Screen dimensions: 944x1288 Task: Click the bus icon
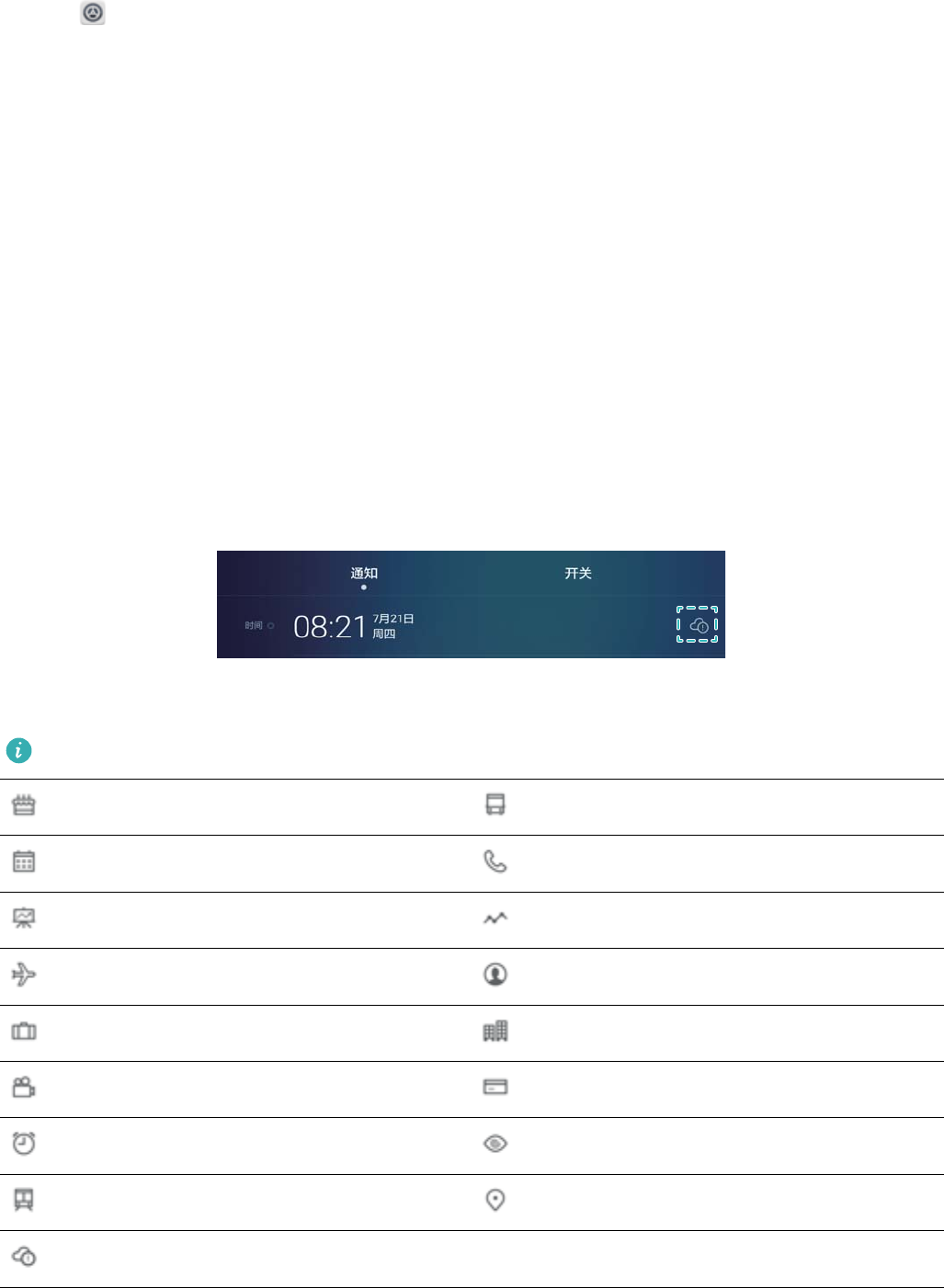tap(495, 805)
